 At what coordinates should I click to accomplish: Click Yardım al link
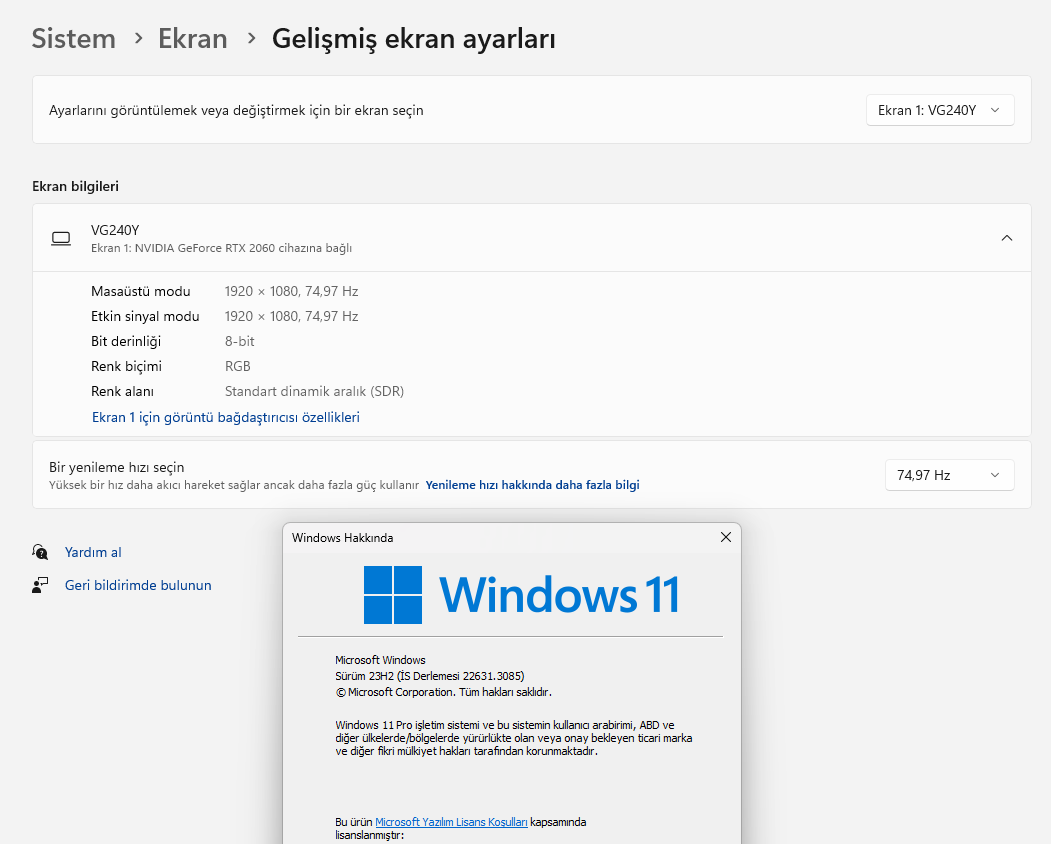[93, 552]
